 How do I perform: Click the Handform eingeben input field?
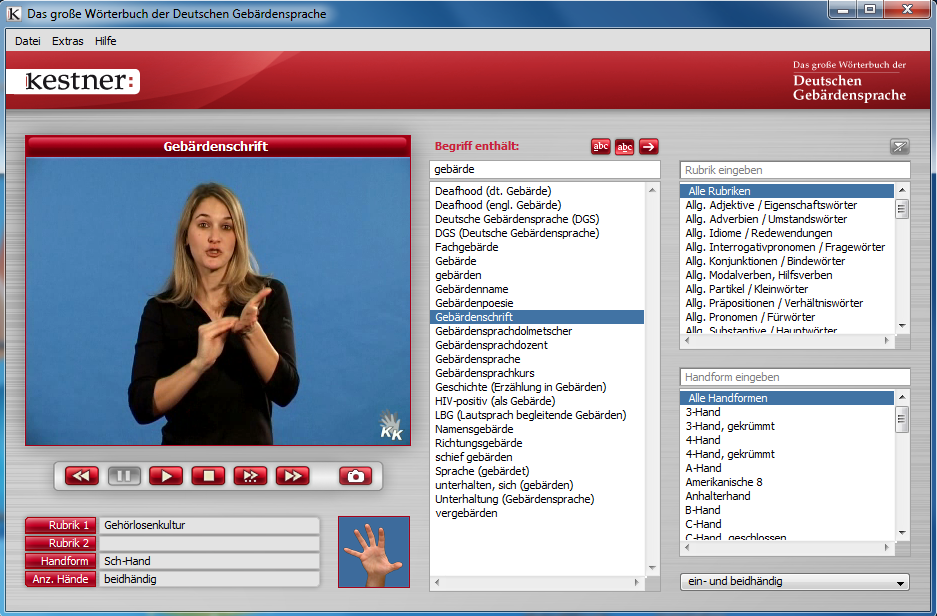(795, 377)
